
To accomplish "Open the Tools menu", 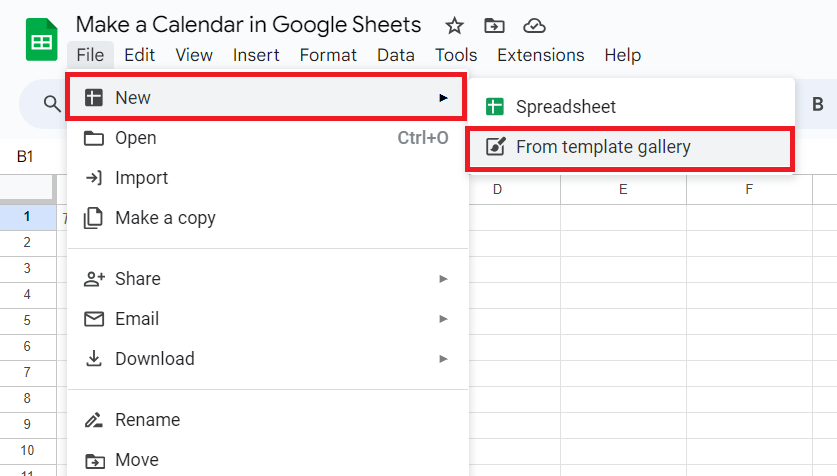I will pos(456,55).
